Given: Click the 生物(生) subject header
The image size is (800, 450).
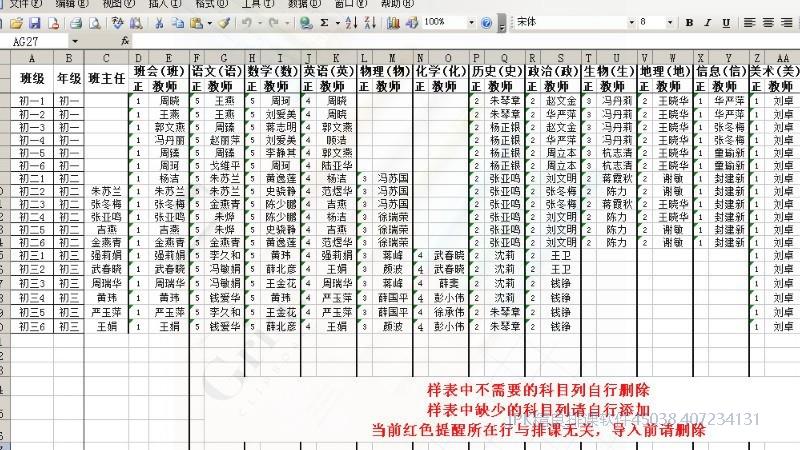Looking at the screenshot, I should coord(610,71).
